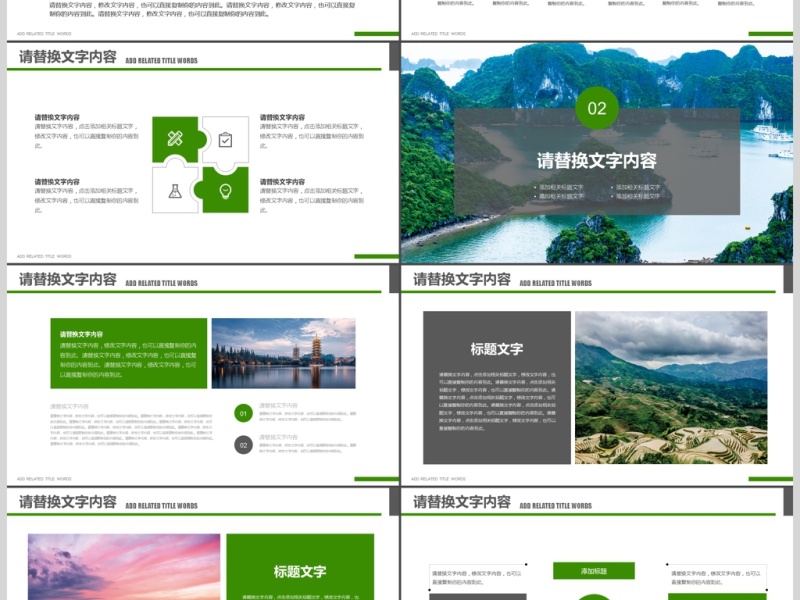Select the lightbulb puzzle piece icon
Screen dimensions: 800x600
(225, 190)
